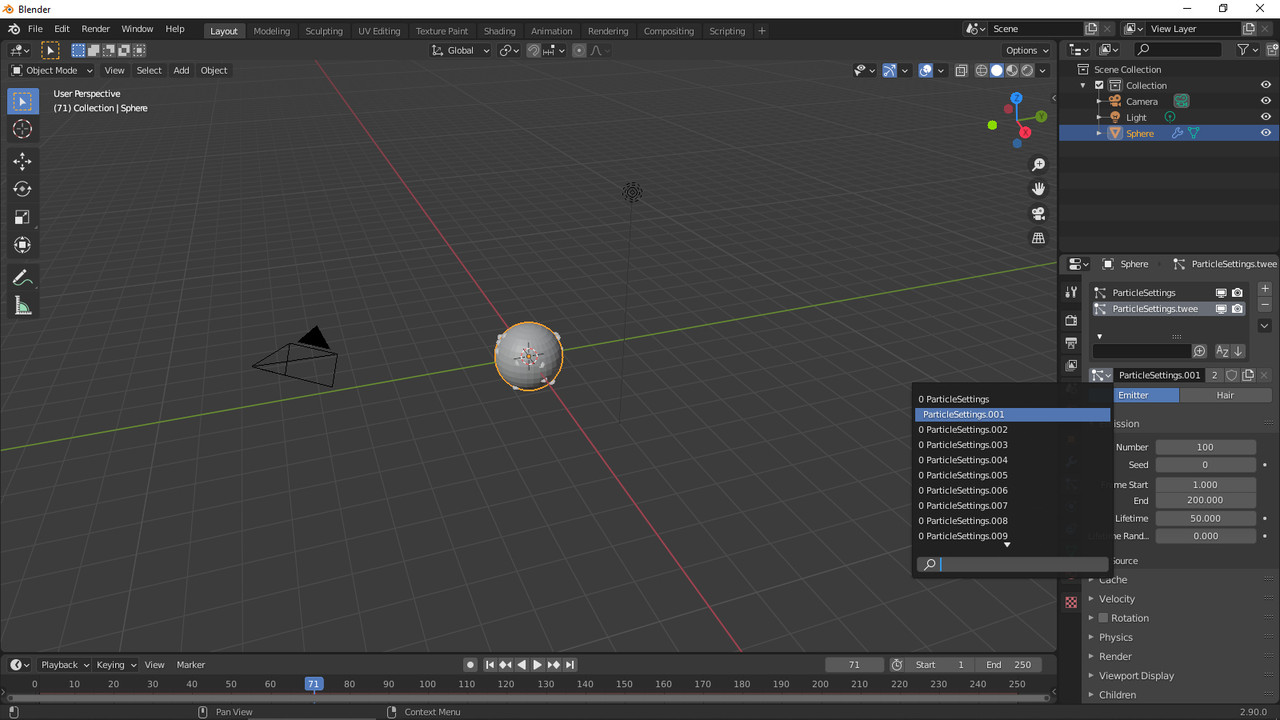The image size is (1280, 720).
Task: Activate the Transform tool
Action: pyautogui.click(x=22, y=245)
